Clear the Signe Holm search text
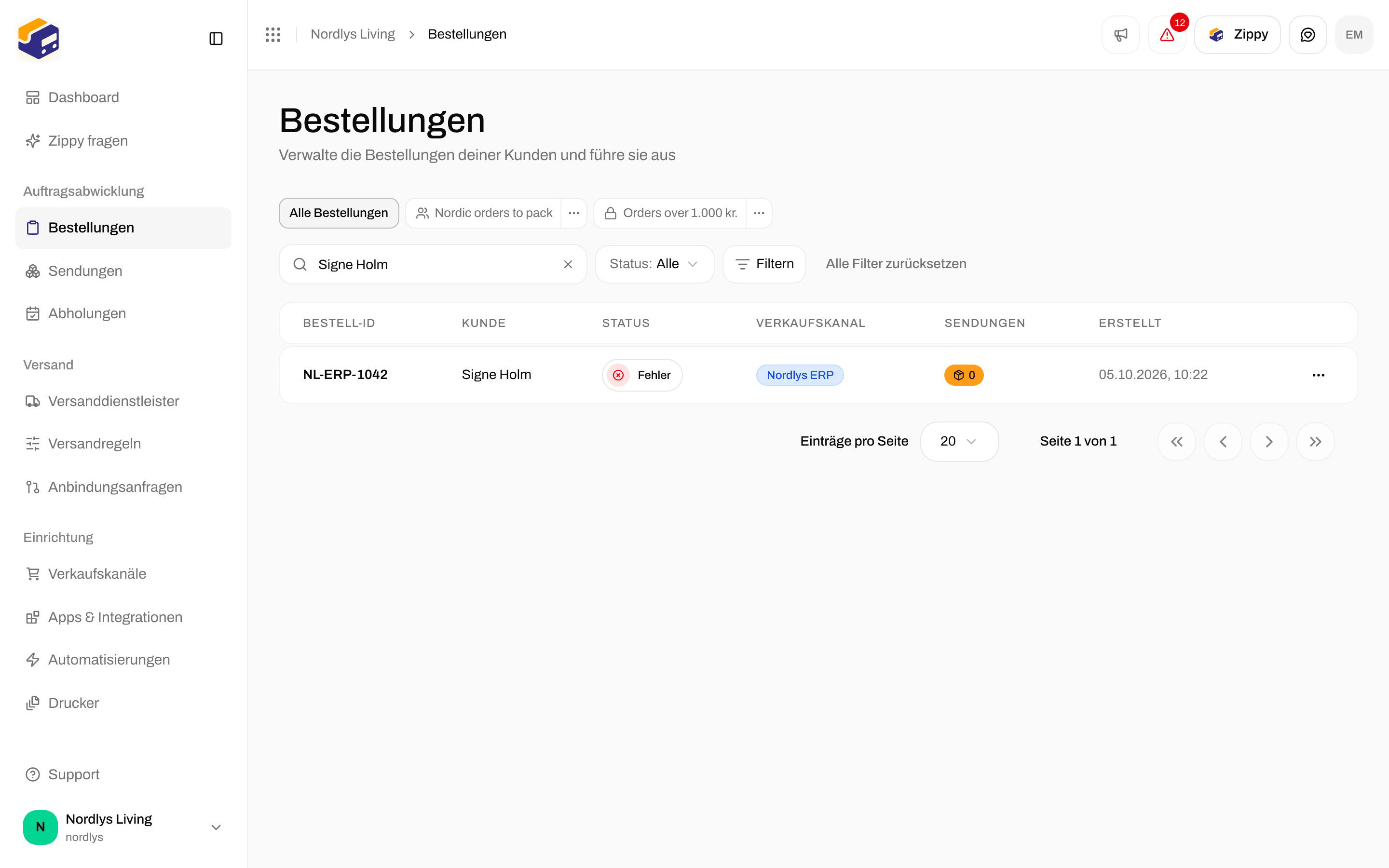 [x=568, y=264]
